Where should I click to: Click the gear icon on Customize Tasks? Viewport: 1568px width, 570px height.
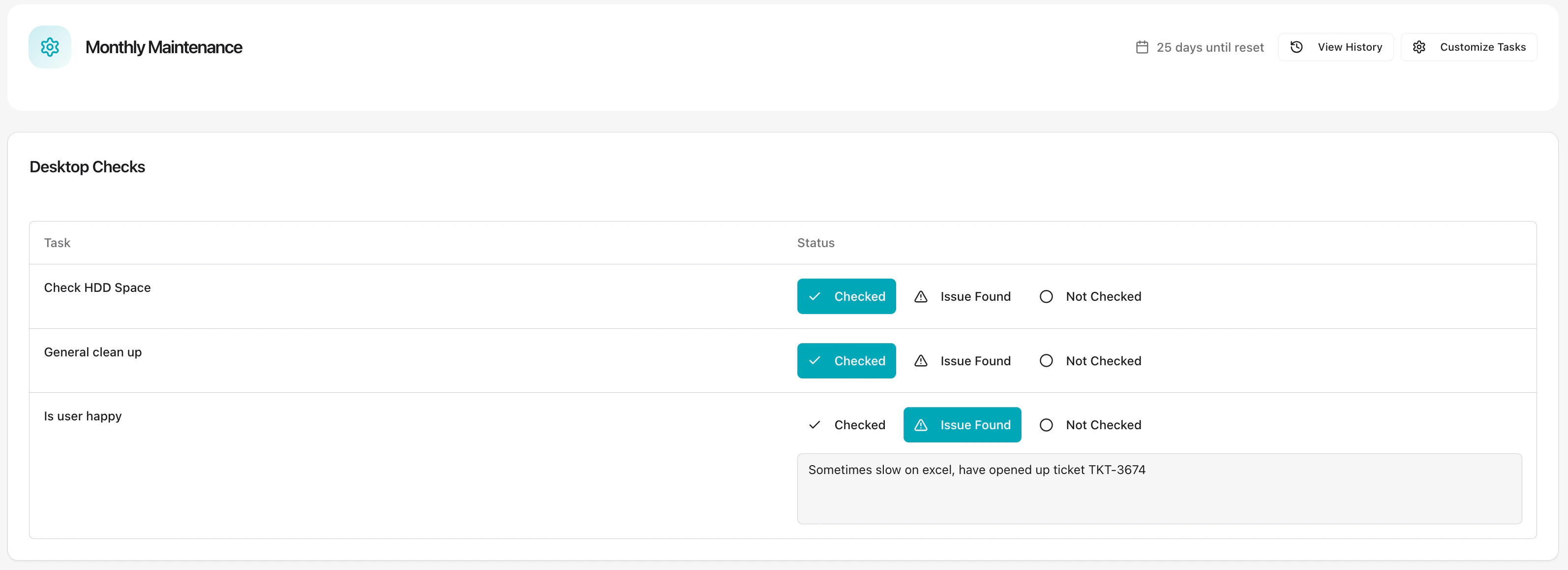pos(1419,46)
